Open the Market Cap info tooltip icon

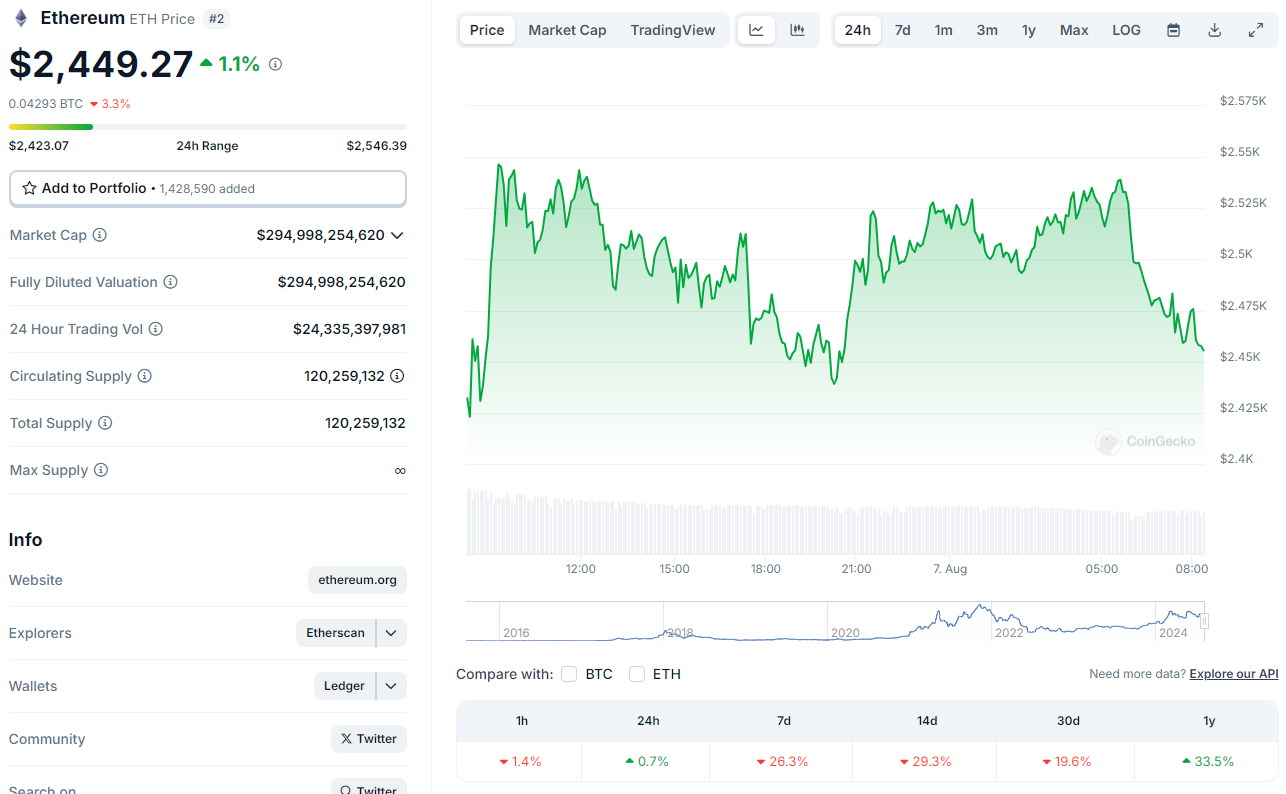(x=99, y=235)
